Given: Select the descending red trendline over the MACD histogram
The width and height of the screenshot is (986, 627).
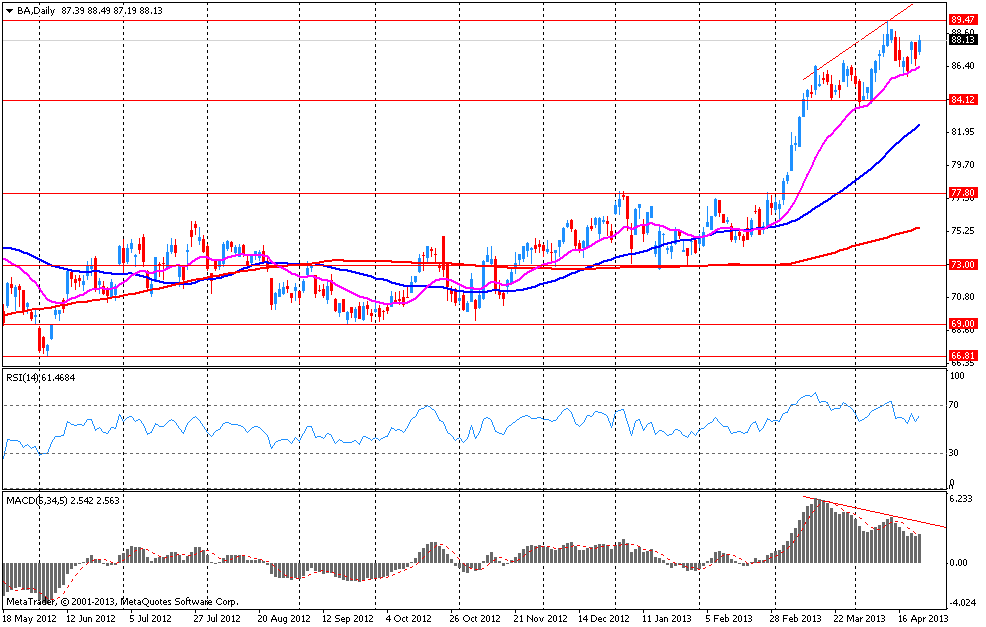Looking at the screenshot, I should click(874, 512).
